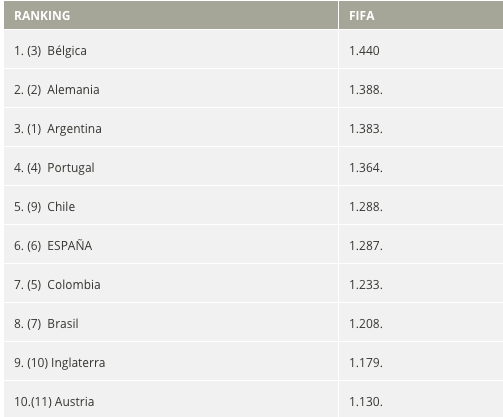Select the ESPAÑA ranking entry
Viewport: 503px width, 417px height.
pyautogui.click(x=171, y=244)
